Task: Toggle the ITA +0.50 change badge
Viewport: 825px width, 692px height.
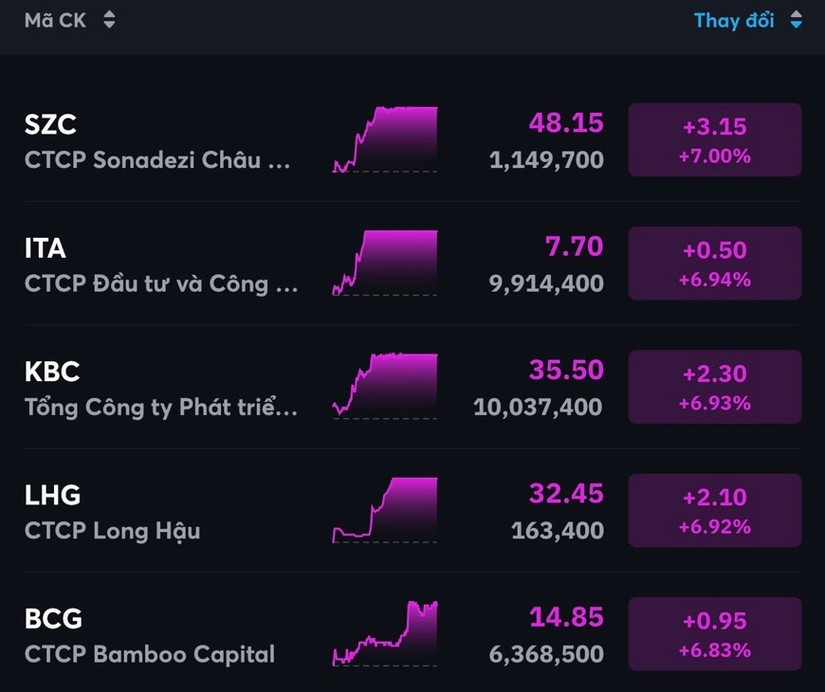Action: [x=715, y=263]
